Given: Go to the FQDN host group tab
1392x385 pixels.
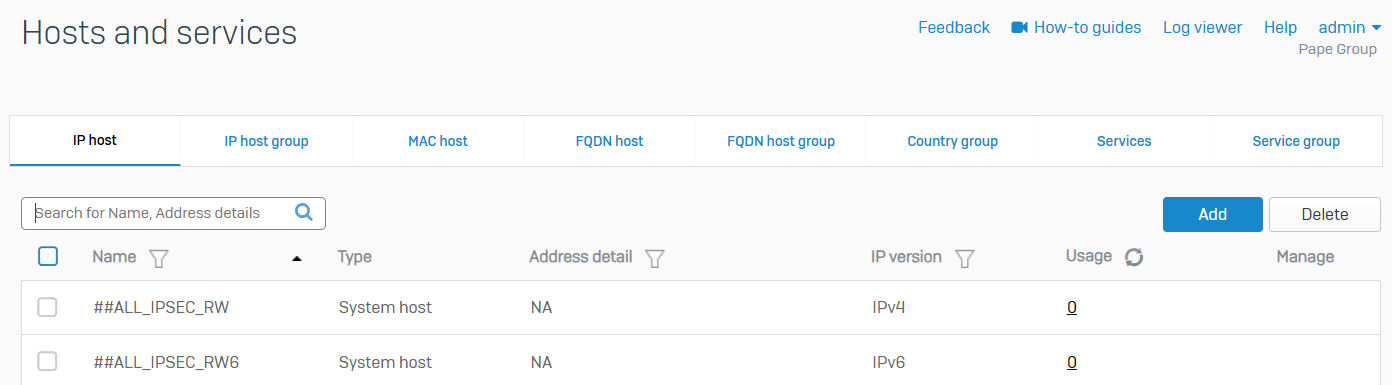Looking at the screenshot, I should pyautogui.click(x=781, y=141).
